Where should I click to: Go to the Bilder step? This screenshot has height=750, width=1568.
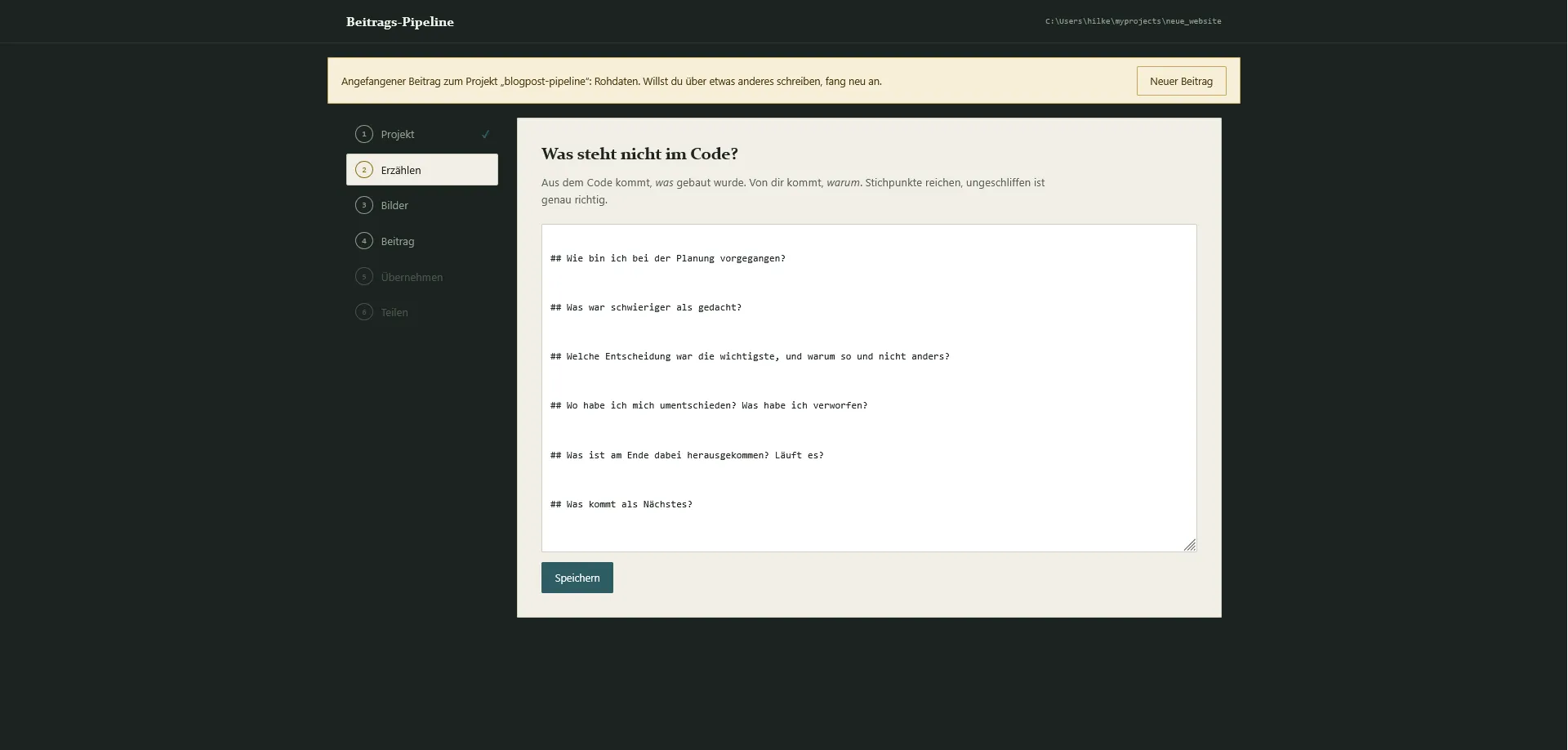422,205
